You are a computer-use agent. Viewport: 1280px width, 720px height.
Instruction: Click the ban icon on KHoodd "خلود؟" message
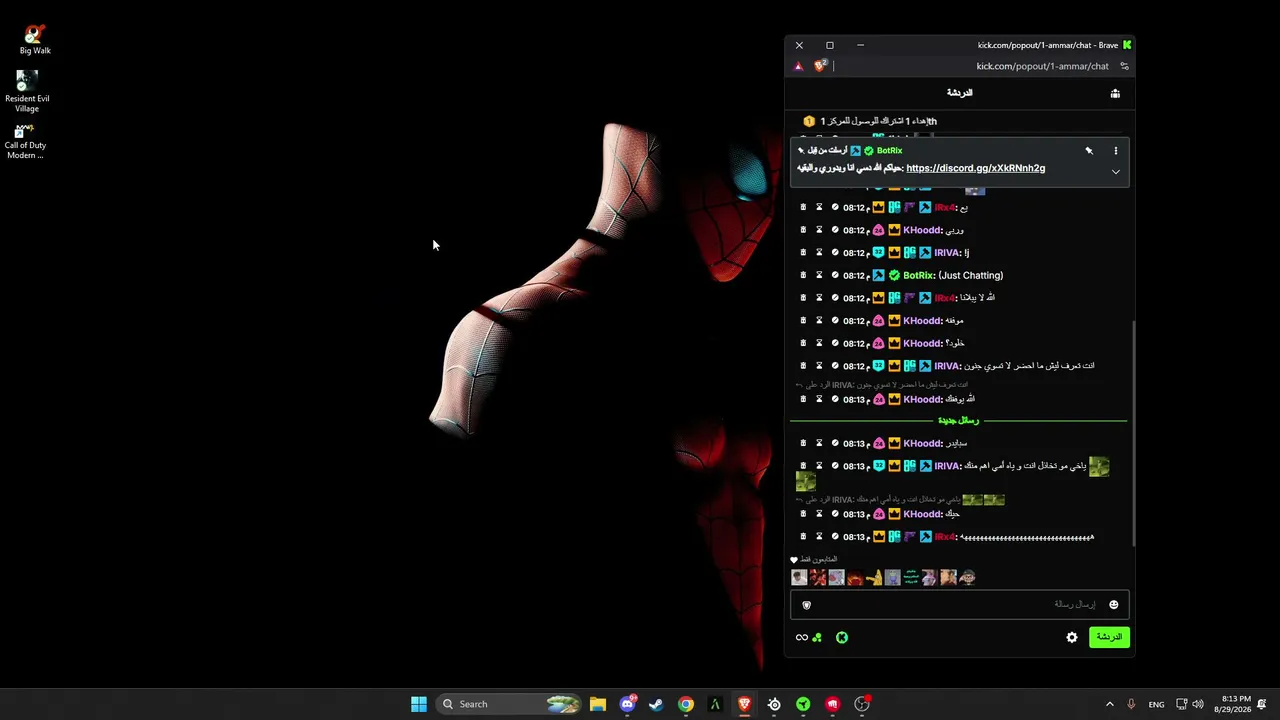[x=835, y=343]
